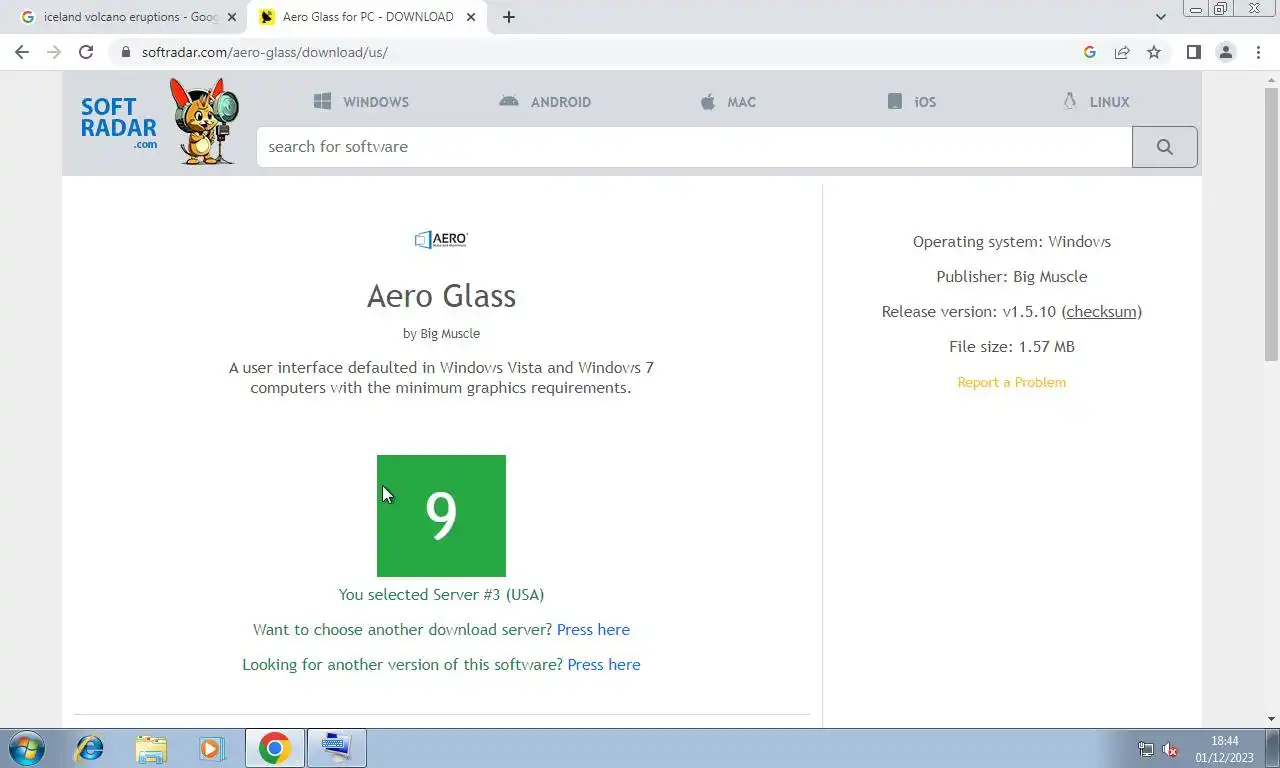1280x768 pixels.
Task: Go forward in browser history
Action: pos(54,52)
